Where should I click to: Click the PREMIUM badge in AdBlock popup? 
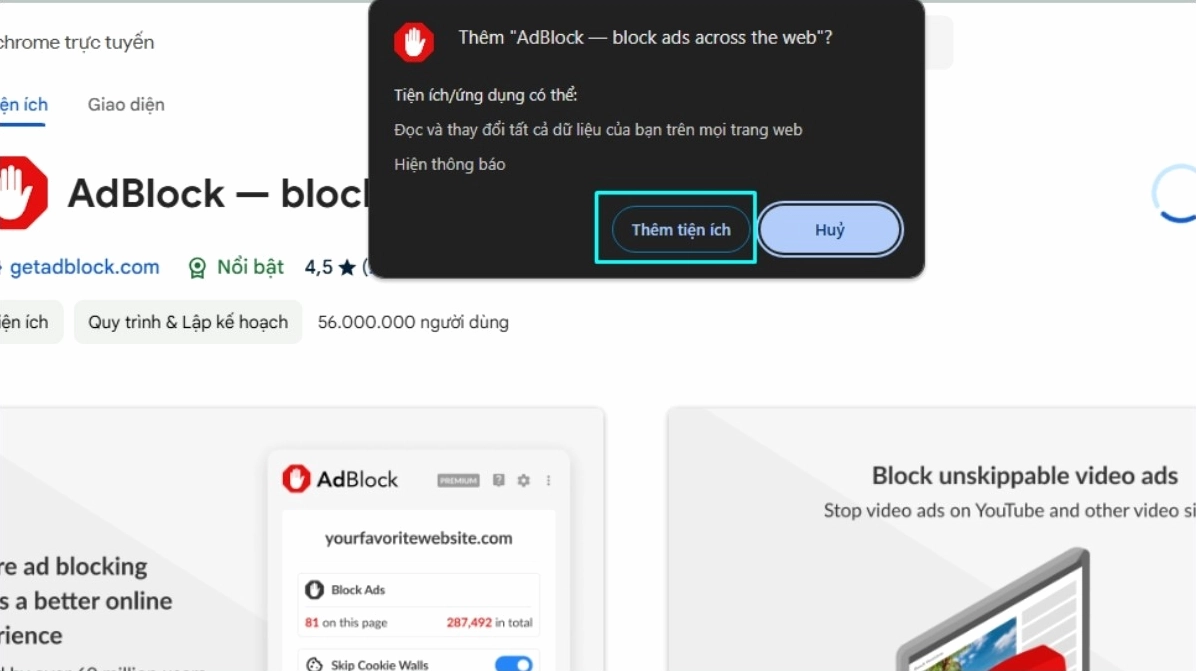pyautogui.click(x=458, y=480)
